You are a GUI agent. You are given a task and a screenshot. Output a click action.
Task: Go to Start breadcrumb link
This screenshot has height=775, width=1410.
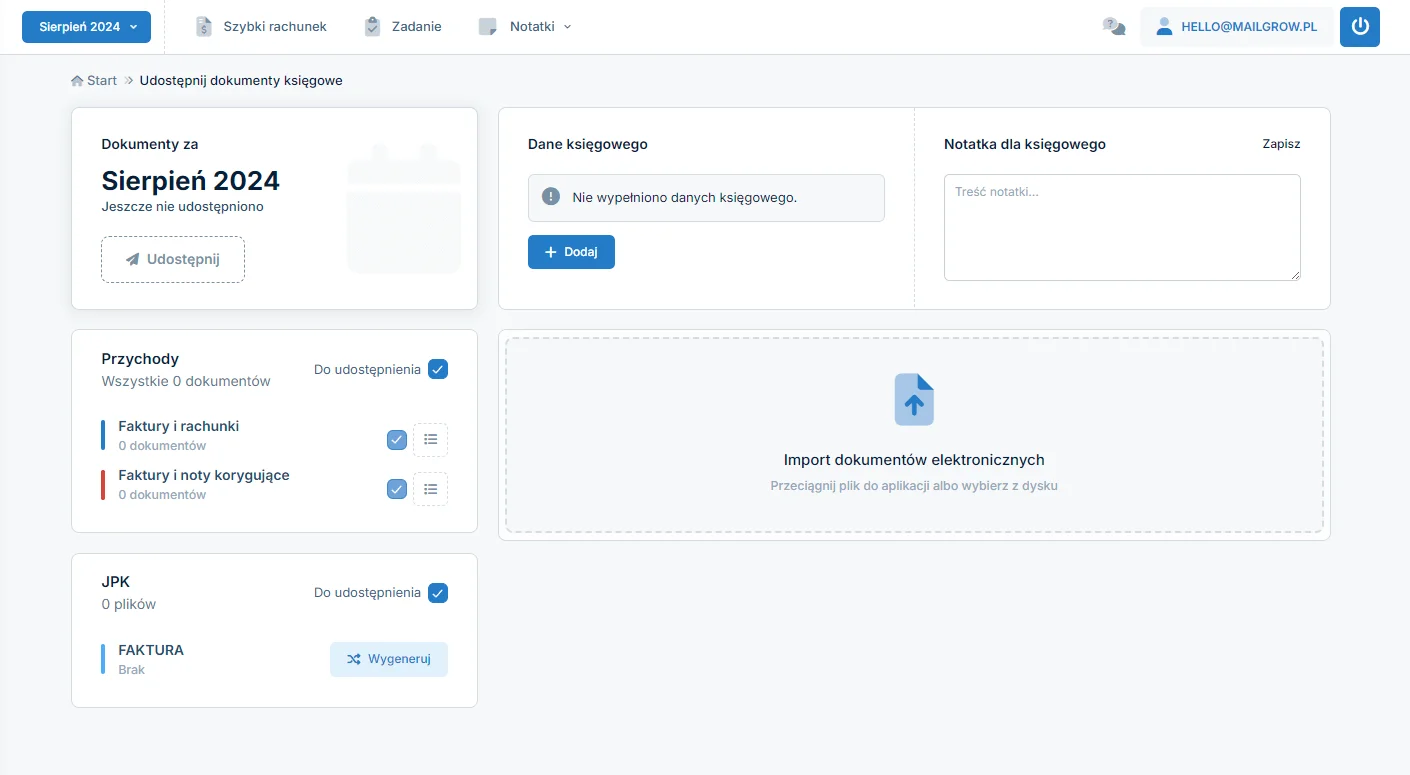tap(102, 81)
